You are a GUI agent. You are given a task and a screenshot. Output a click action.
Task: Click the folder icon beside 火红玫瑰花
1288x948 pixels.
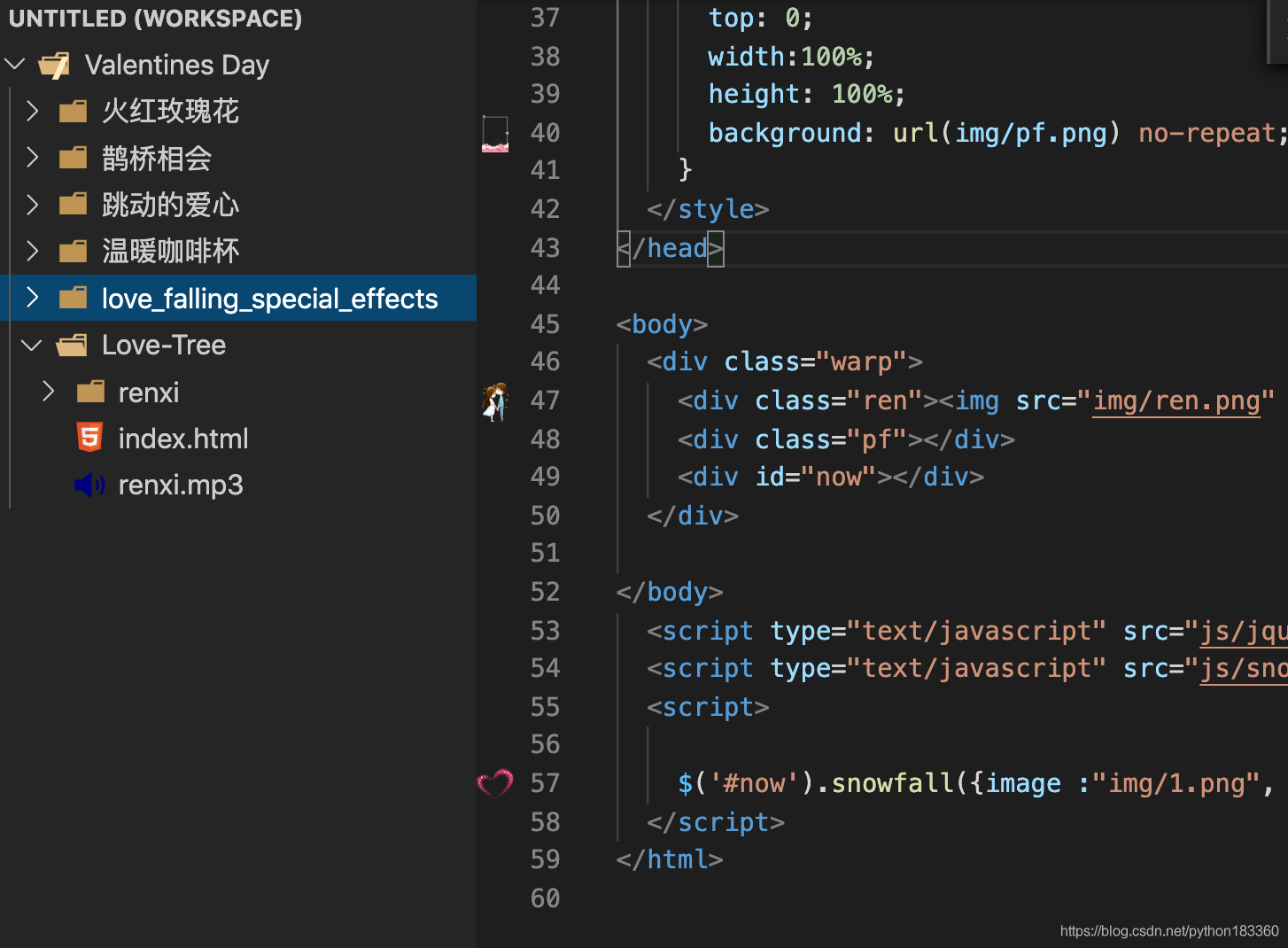[73, 111]
